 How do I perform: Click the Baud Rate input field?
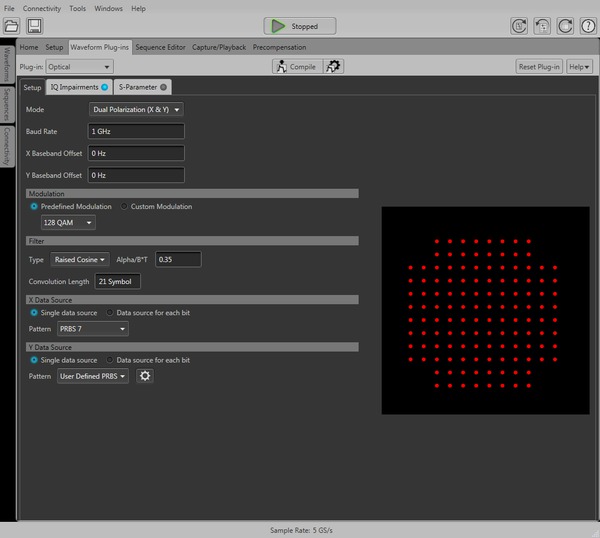click(136, 131)
